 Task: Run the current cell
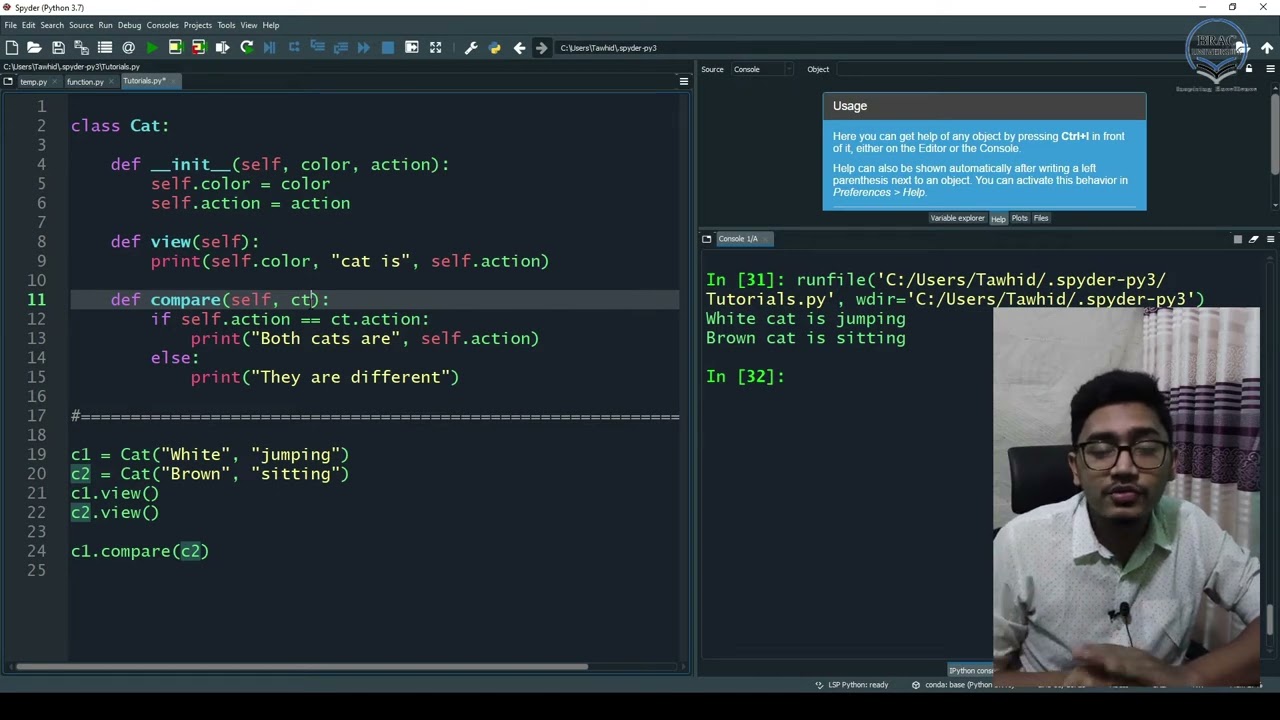[x=175, y=47]
